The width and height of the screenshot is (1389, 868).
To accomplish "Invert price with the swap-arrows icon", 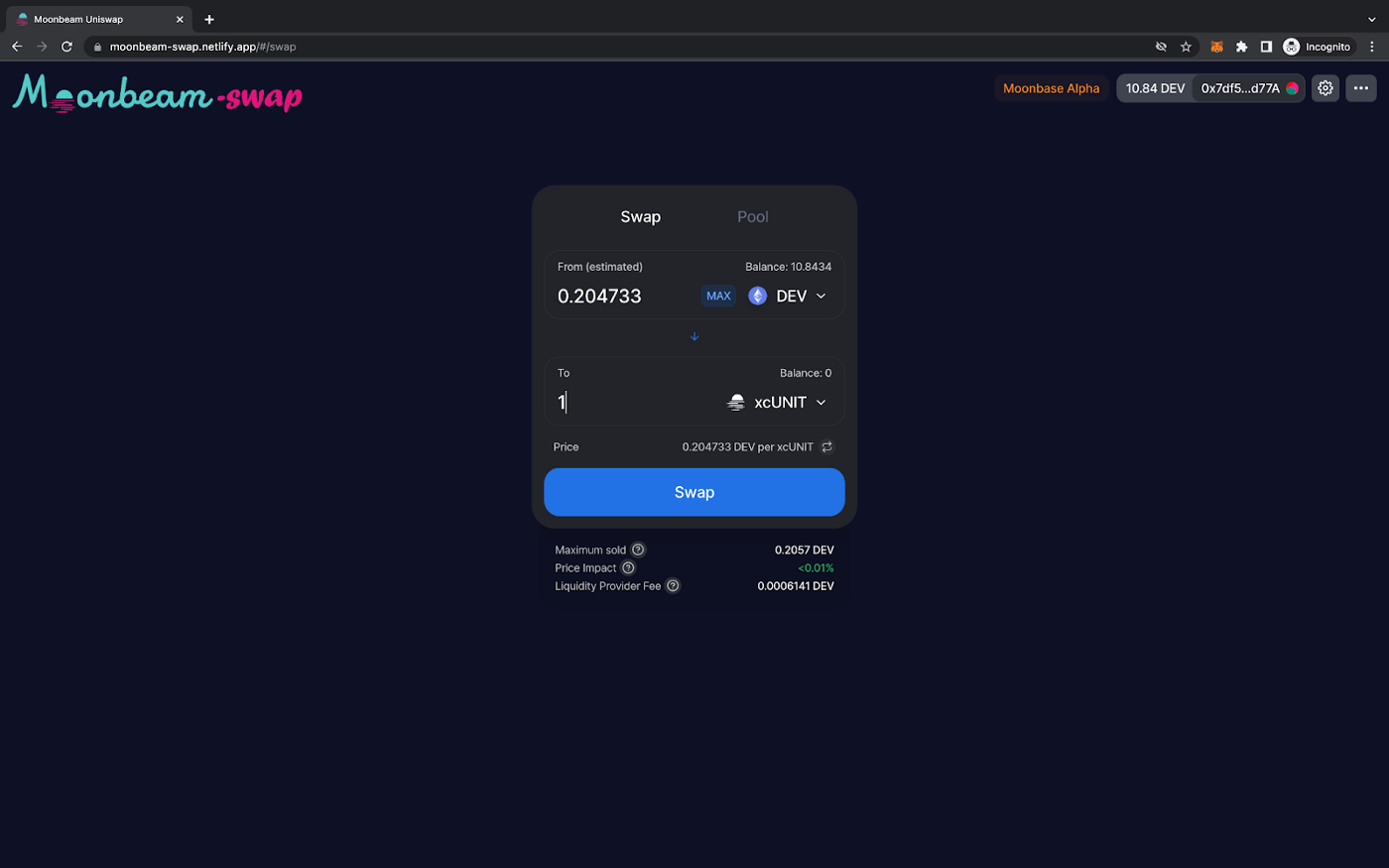I will click(826, 446).
